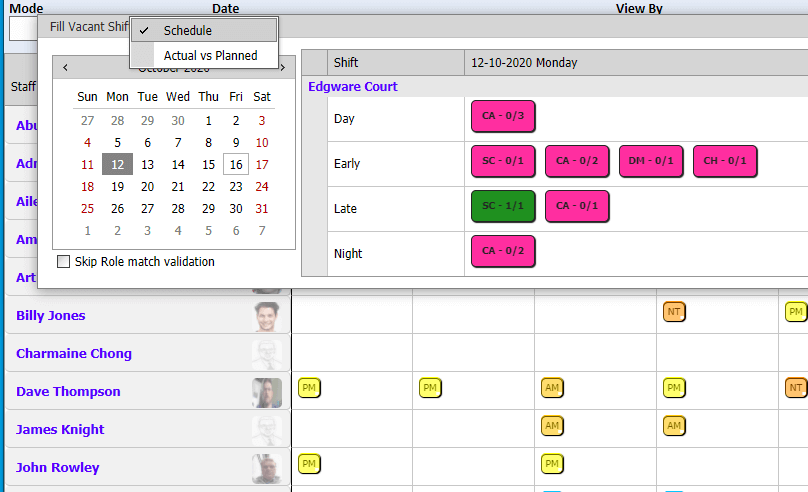This screenshot has width=808, height=492.
Task: Select the Late shift row label
Action: [x=345, y=209]
